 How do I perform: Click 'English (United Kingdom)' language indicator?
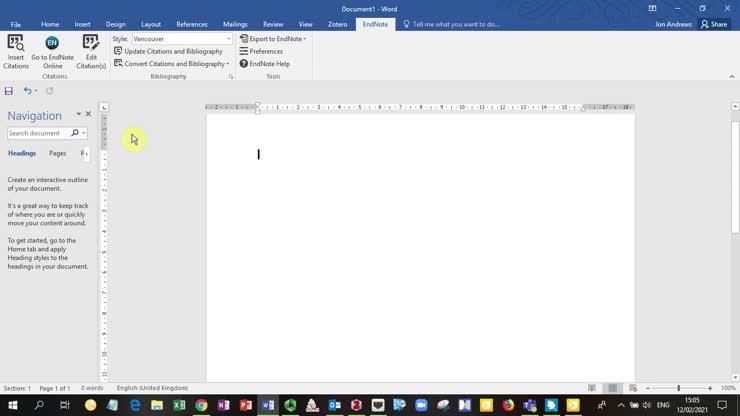[152, 388]
